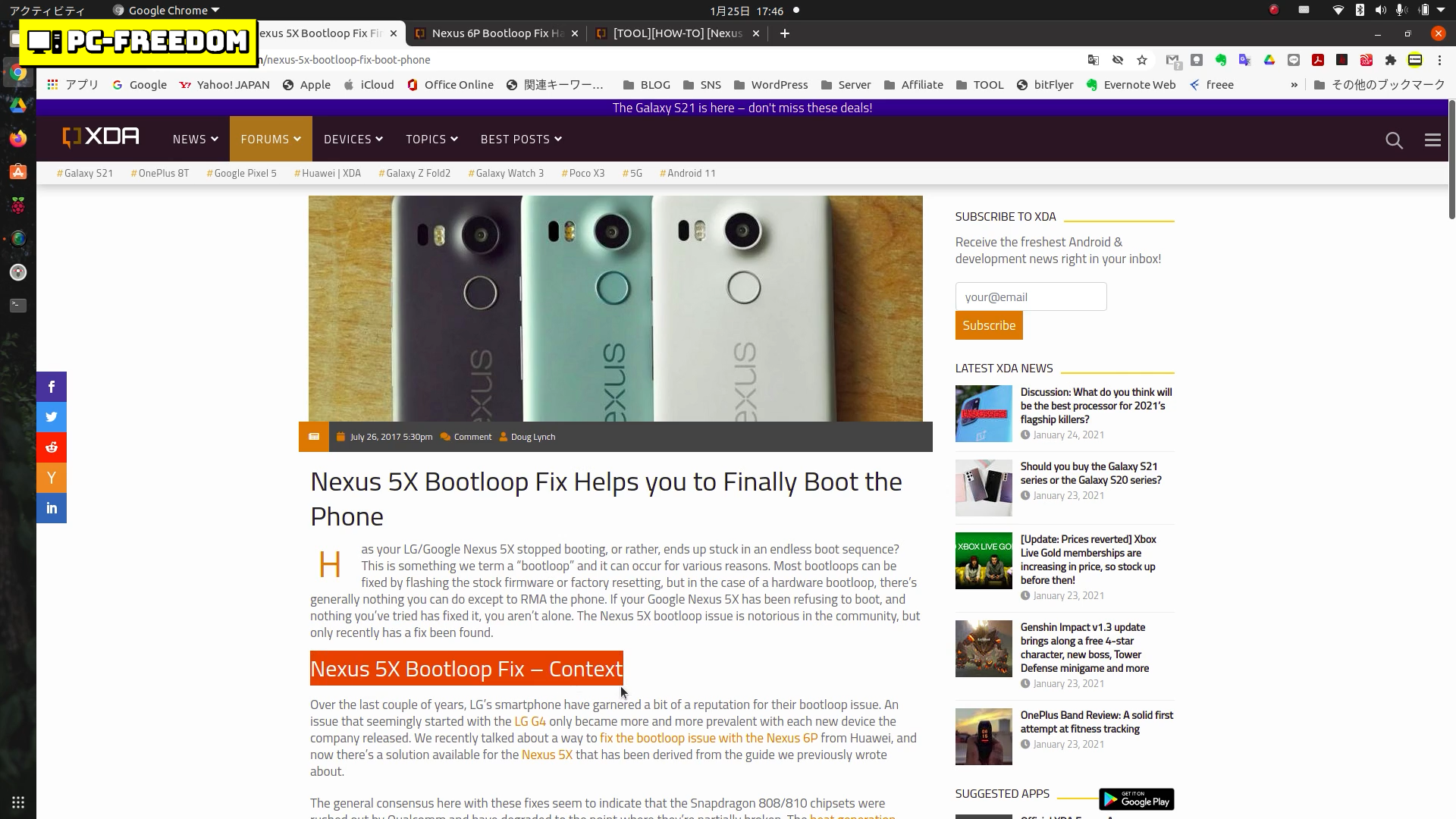Open the XDA hamburger menu icon
The width and height of the screenshot is (1456, 819).
pos(1432,140)
